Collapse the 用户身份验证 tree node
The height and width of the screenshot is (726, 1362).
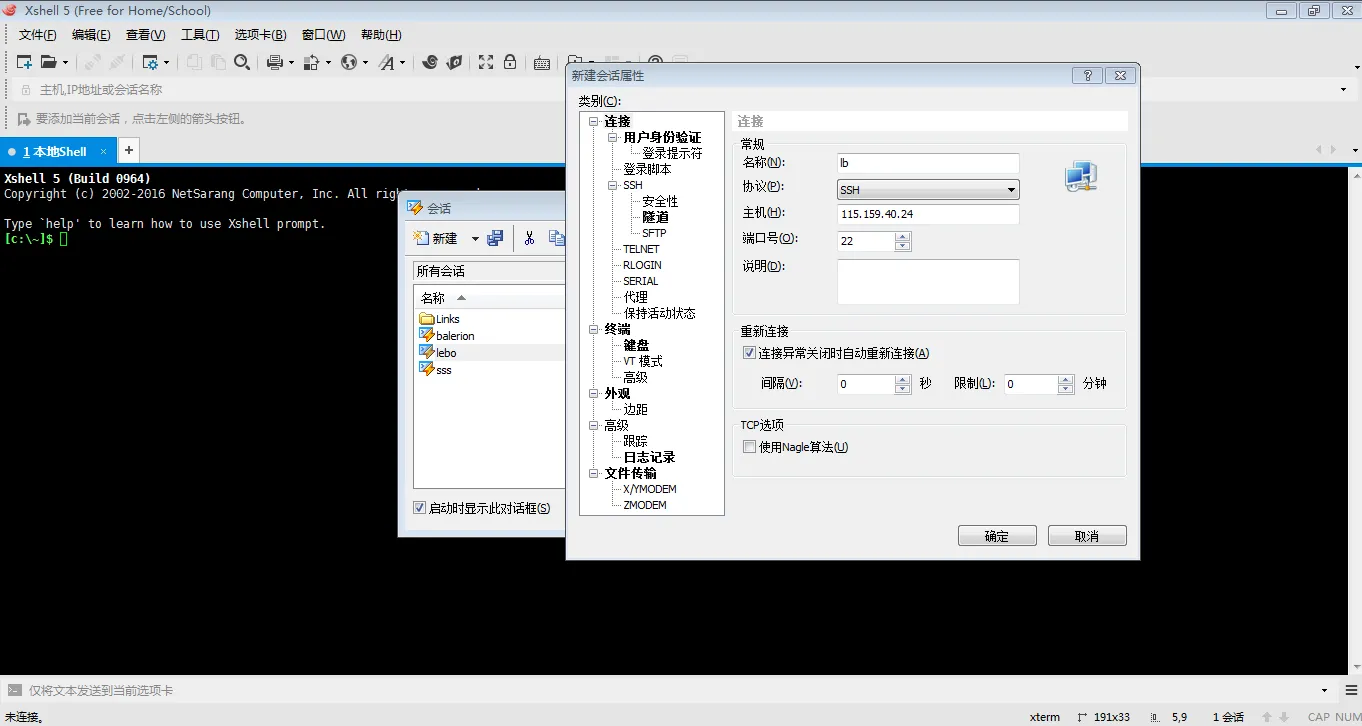tap(613, 137)
